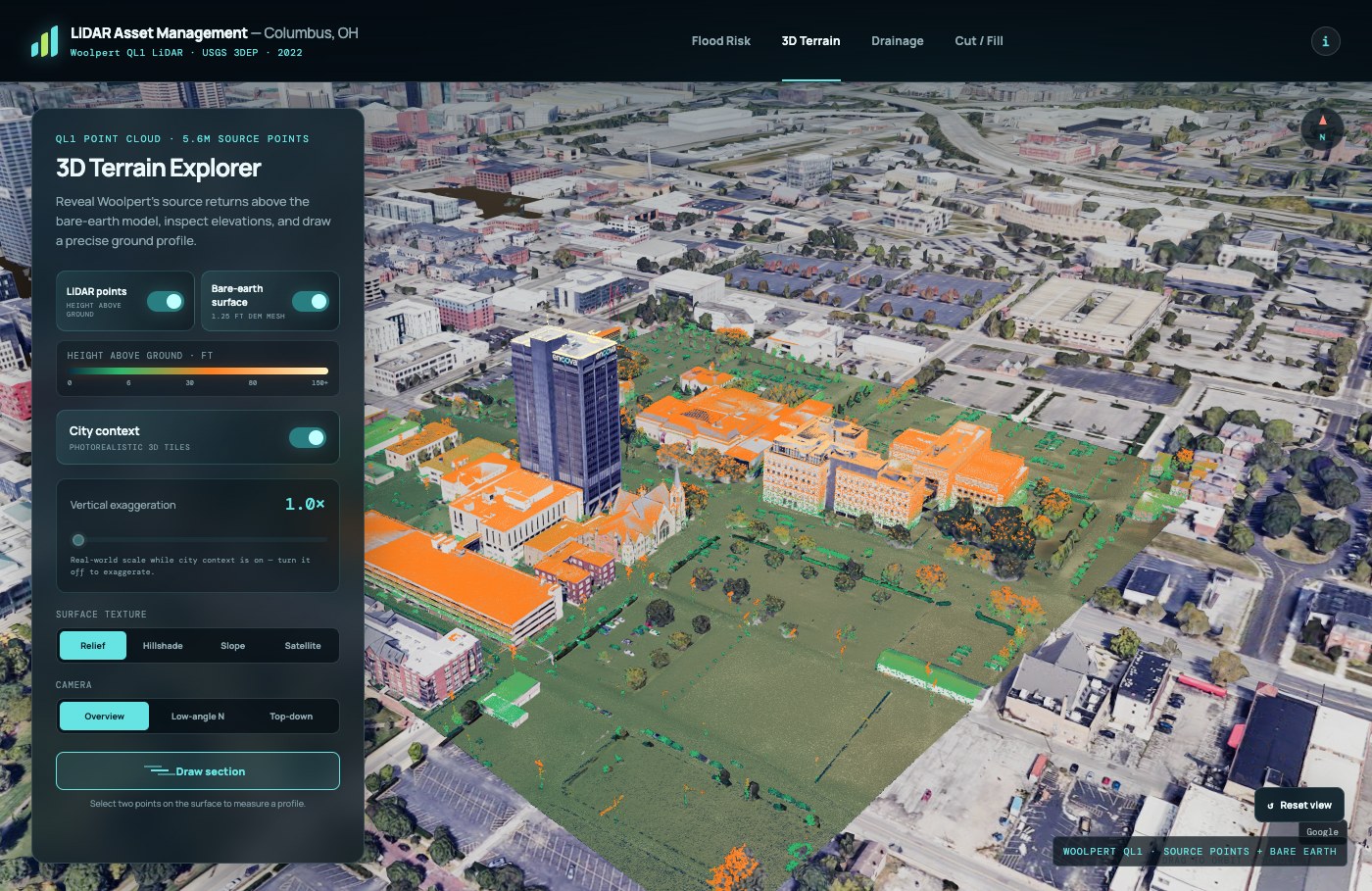The image size is (1372, 891).
Task: Adjust the vertical exaggeration slider handle
Action: [x=78, y=540]
